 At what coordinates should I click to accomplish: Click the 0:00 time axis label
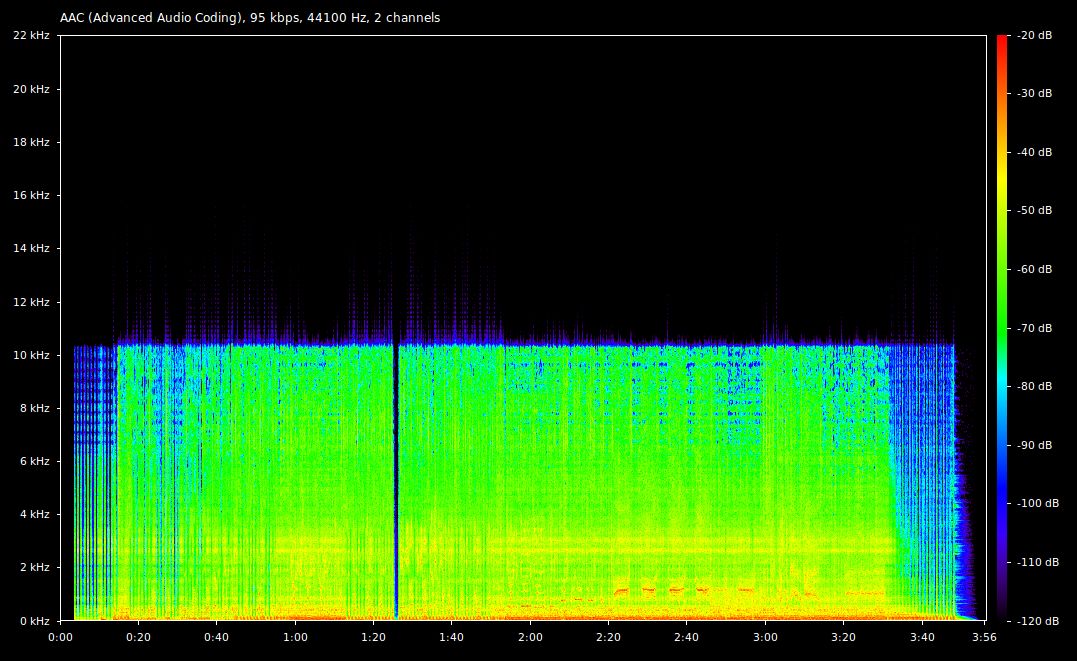[60, 637]
